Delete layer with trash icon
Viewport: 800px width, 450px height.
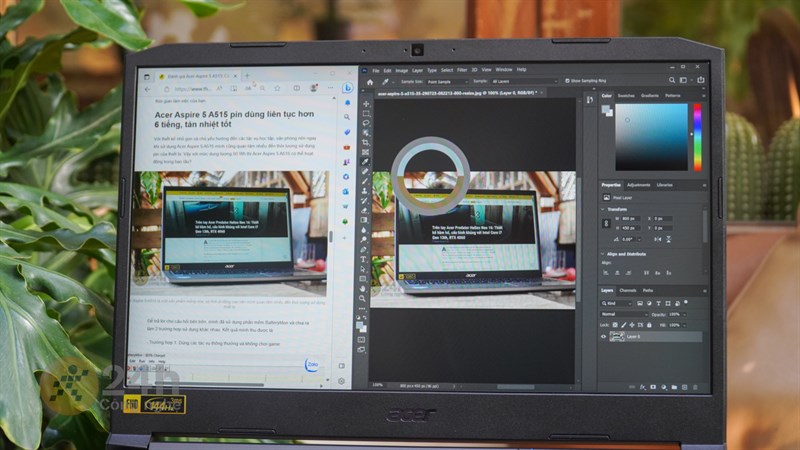pos(695,387)
